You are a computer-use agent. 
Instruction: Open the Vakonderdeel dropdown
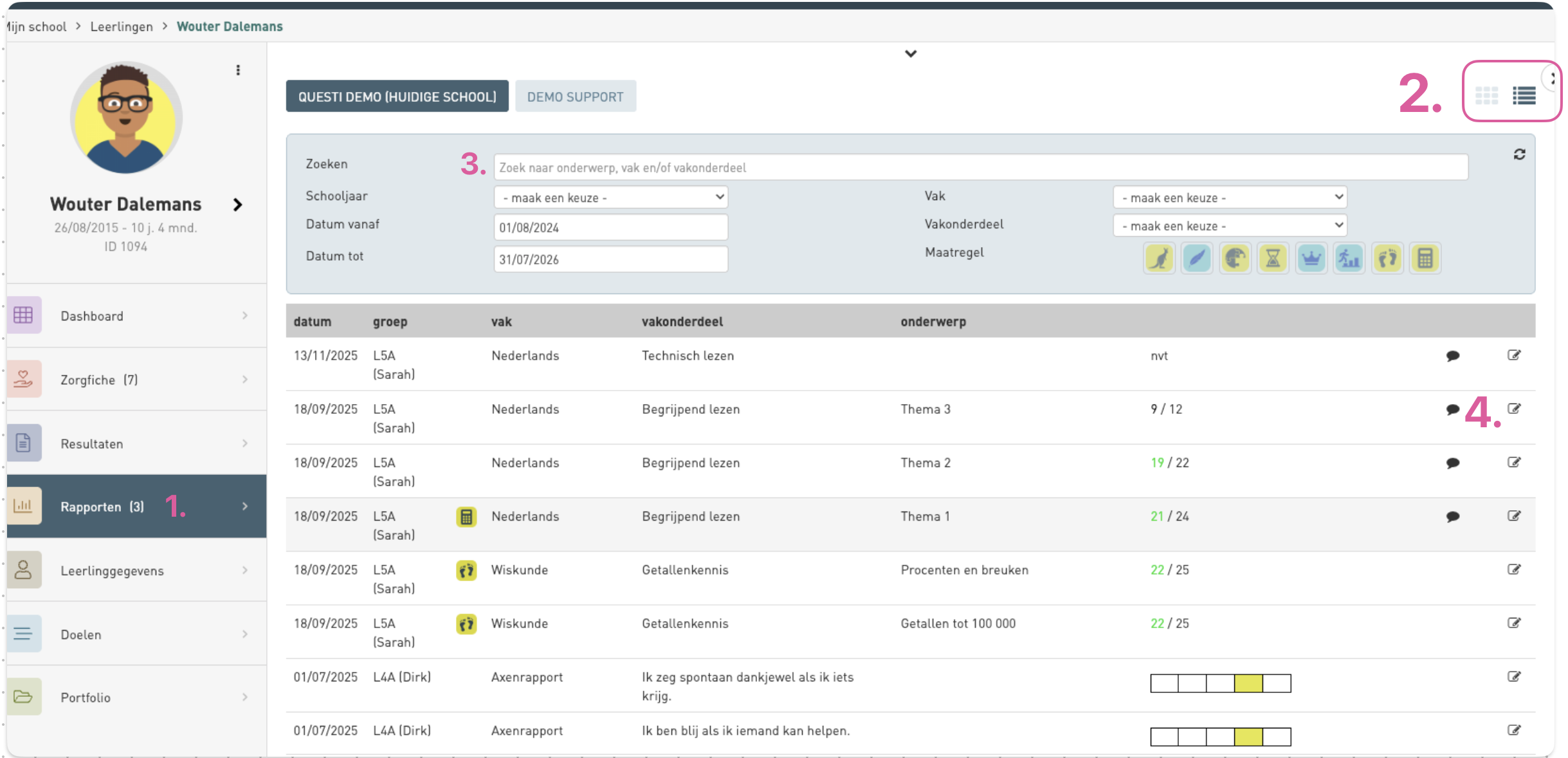pos(1229,226)
